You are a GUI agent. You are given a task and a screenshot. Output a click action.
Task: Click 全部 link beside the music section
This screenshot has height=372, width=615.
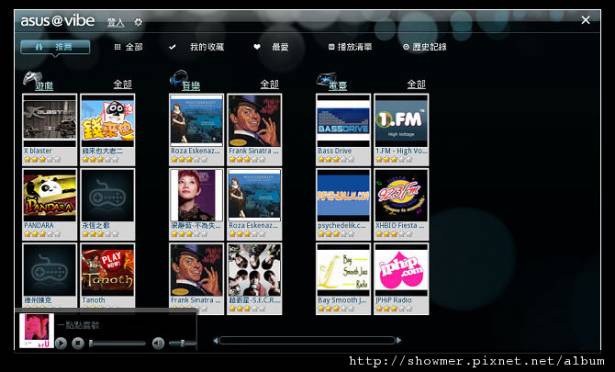tap(269, 84)
